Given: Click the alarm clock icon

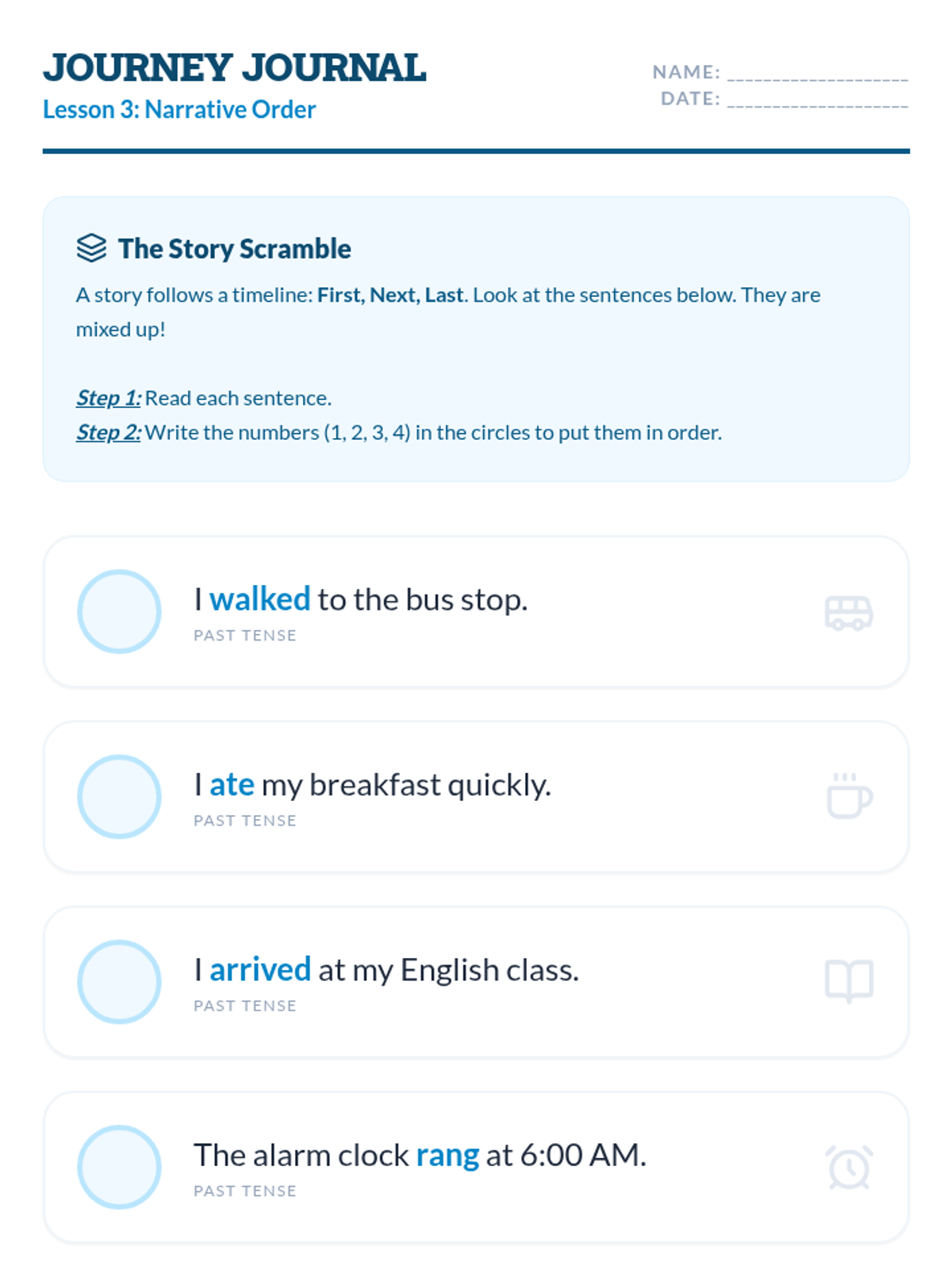Looking at the screenshot, I should coord(848,1167).
